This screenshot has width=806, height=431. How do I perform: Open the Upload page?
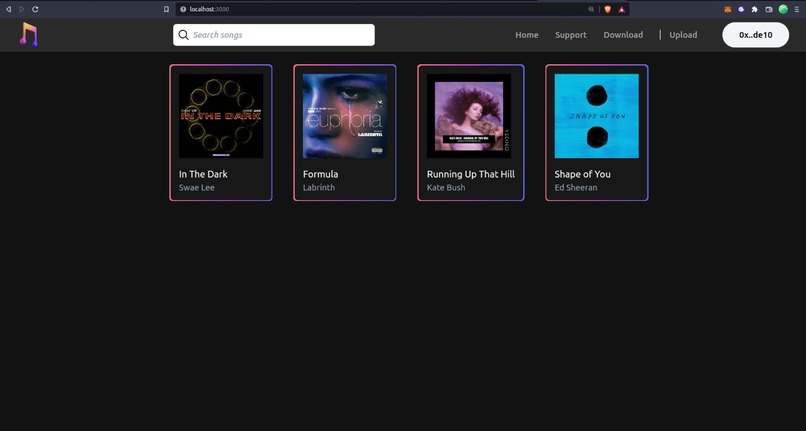coord(683,35)
